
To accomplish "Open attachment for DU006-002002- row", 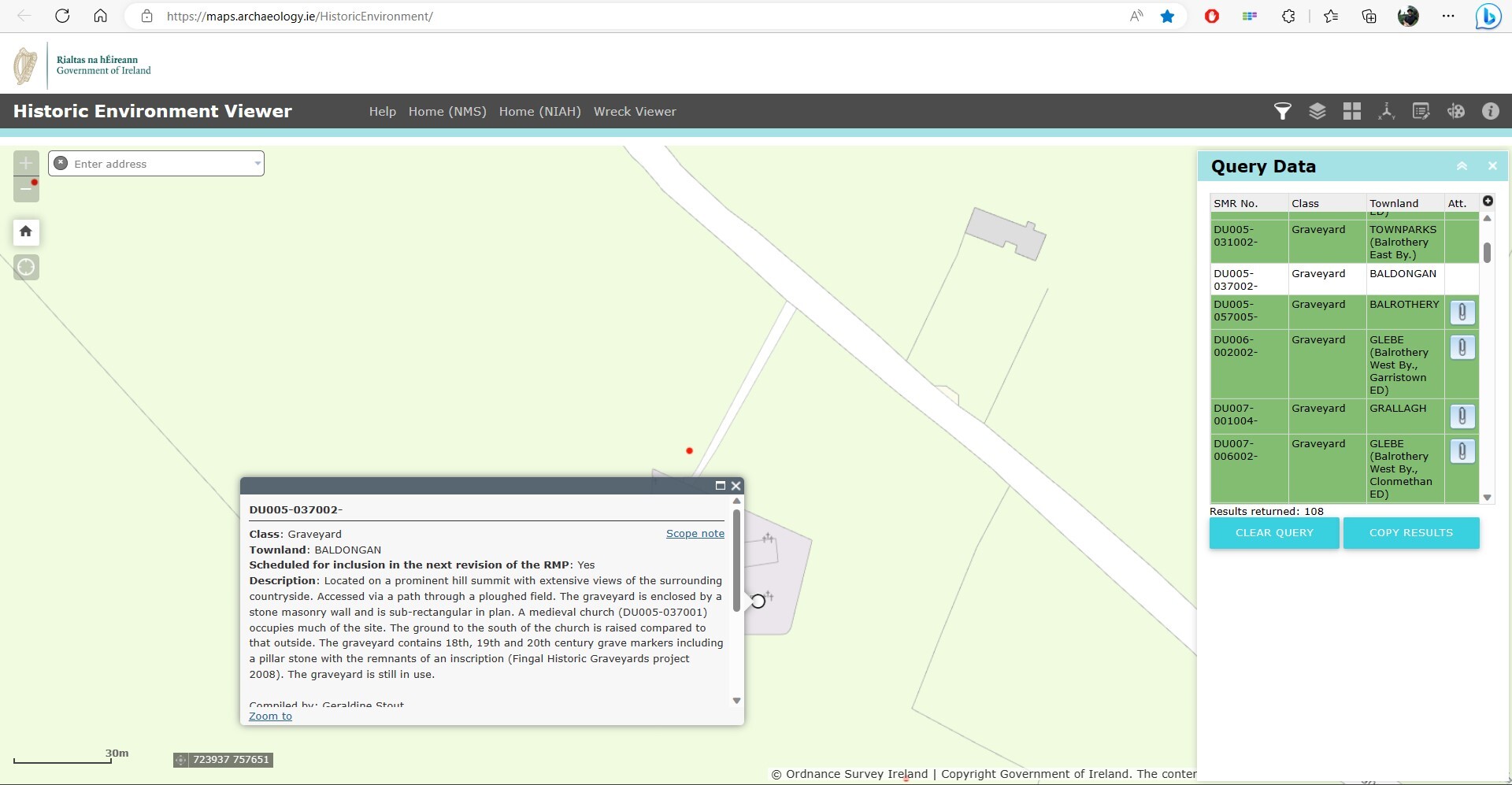I will pyautogui.click(x=1462, y=347).
